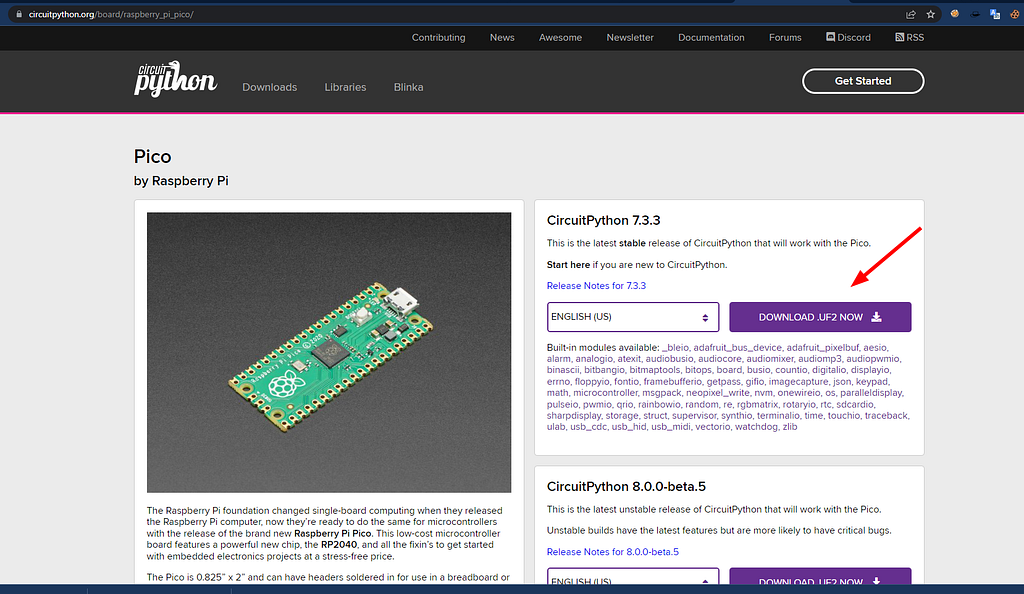Click the adafruit_bus_device module name
Viewport: 1024px width, 594px height.
[x=737, y=347]
